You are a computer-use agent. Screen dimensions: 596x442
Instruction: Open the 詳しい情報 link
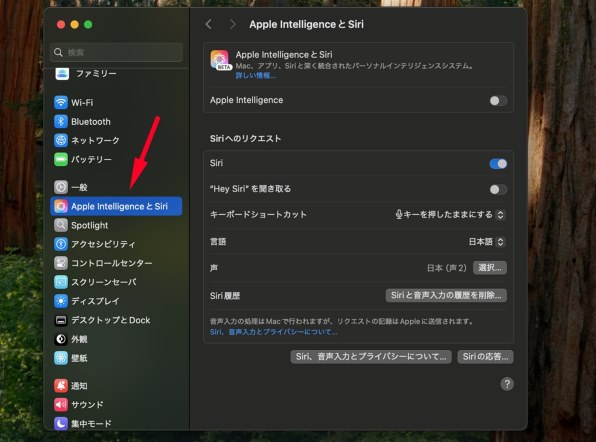(255, 75)
